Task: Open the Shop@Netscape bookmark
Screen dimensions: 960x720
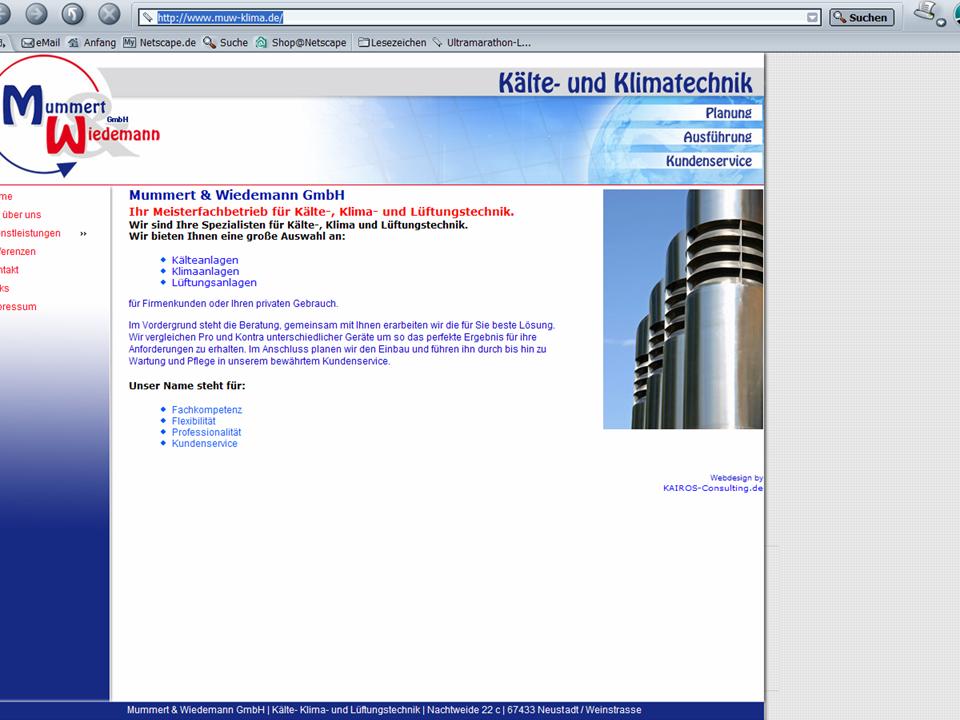Action: pyautogui.click(x=301, y=43)
